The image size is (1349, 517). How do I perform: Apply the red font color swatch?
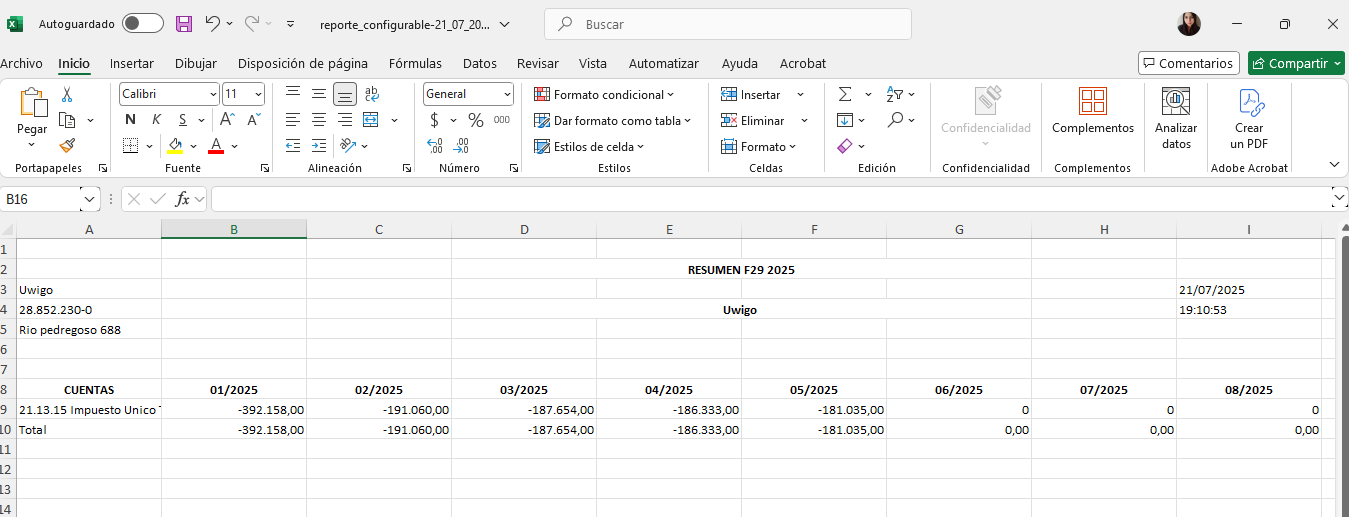coord(215,146)
